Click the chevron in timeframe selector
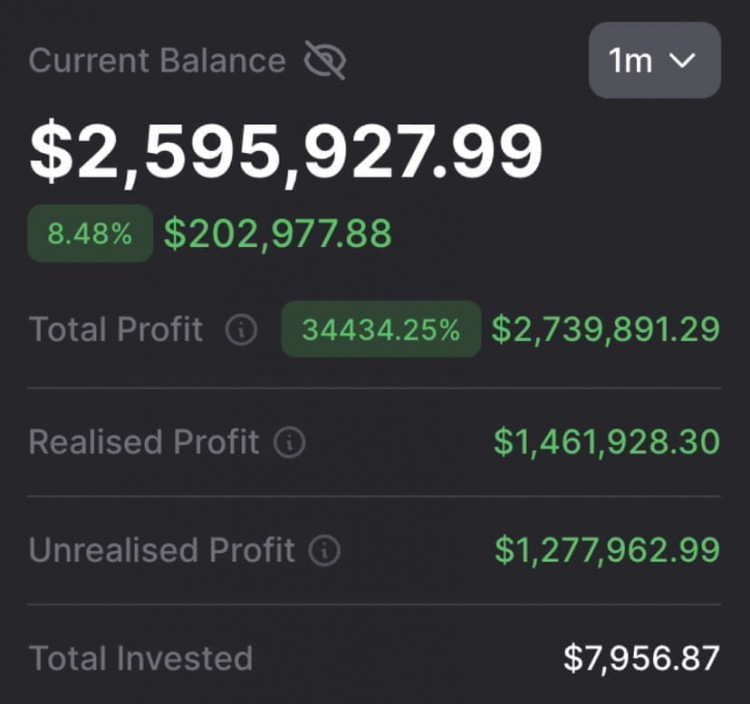Screen dimensions: 750x704 pos(683,61)
